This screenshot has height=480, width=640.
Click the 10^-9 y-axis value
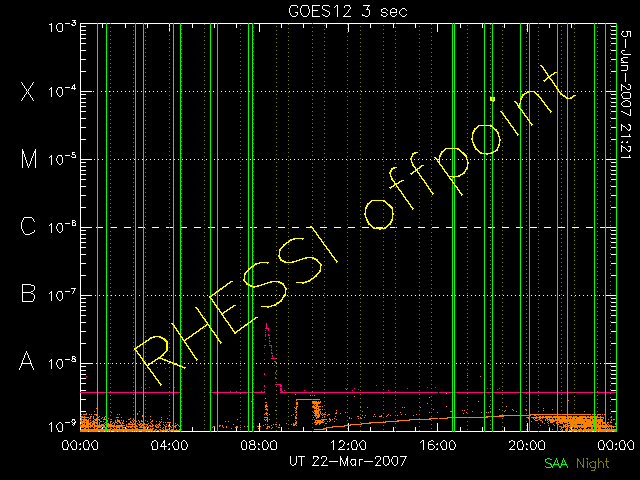62,426
